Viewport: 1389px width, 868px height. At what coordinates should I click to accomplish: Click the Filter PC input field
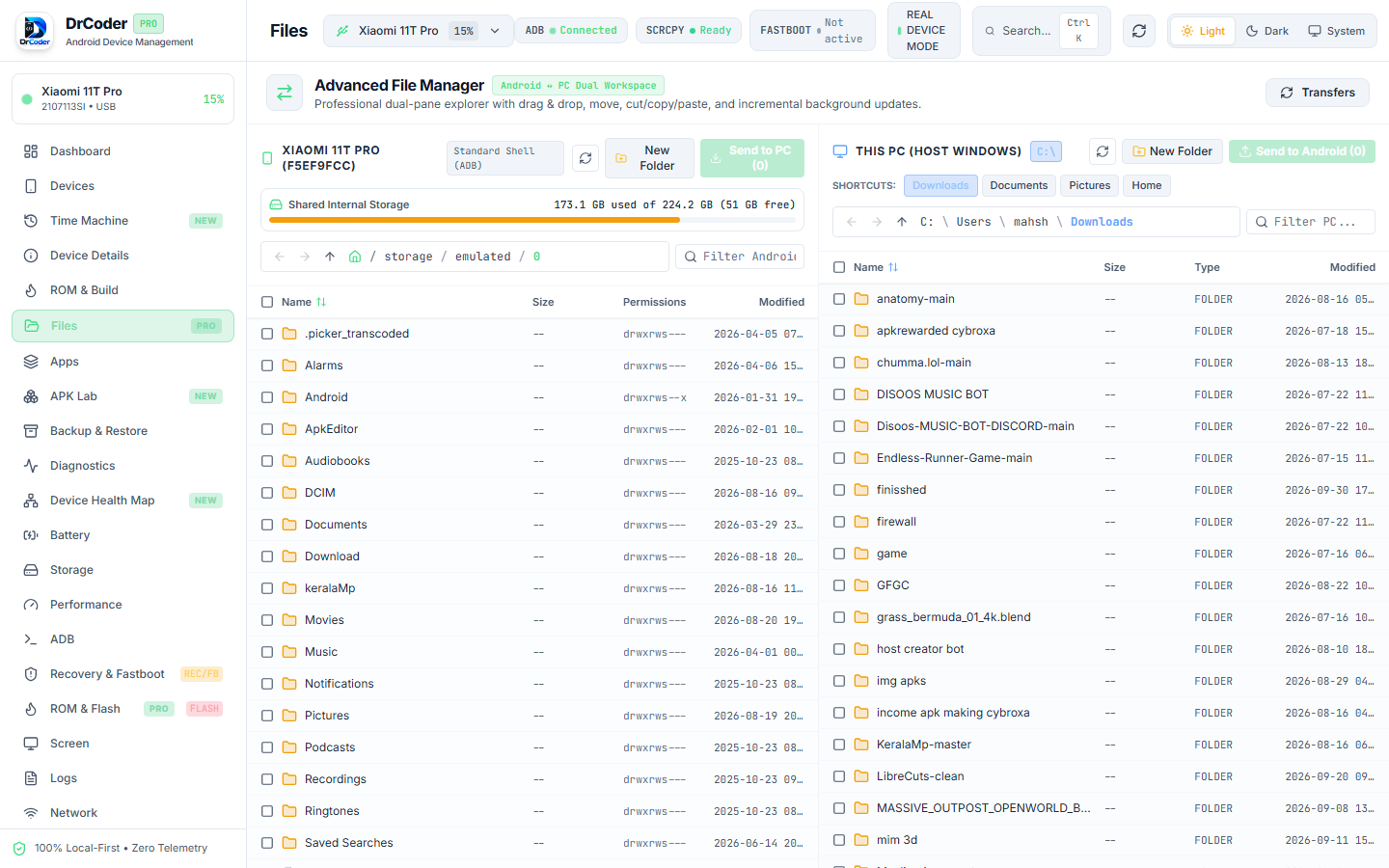coord(1311,222)
